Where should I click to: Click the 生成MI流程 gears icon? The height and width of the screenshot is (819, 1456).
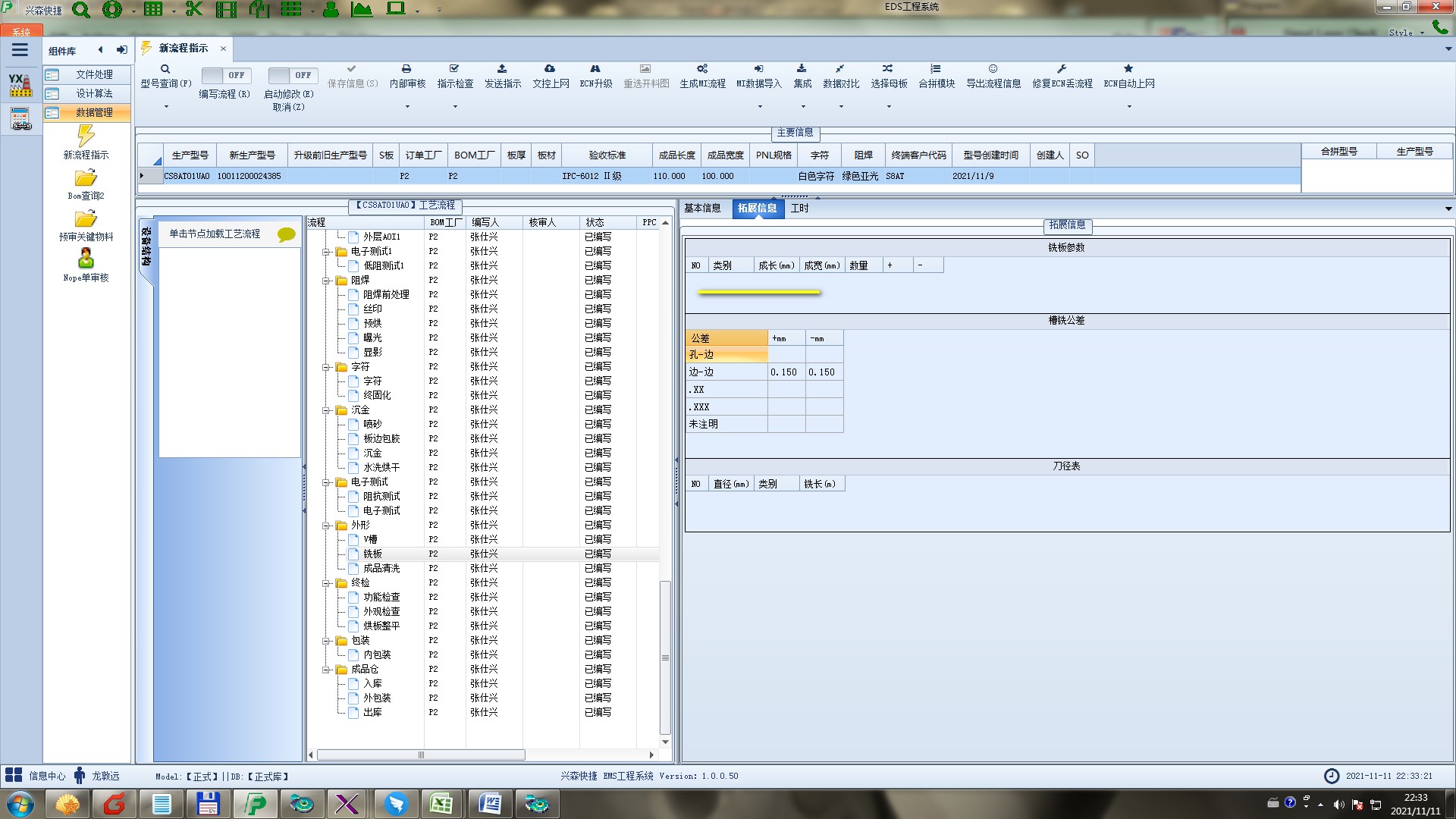coord(702,69)
